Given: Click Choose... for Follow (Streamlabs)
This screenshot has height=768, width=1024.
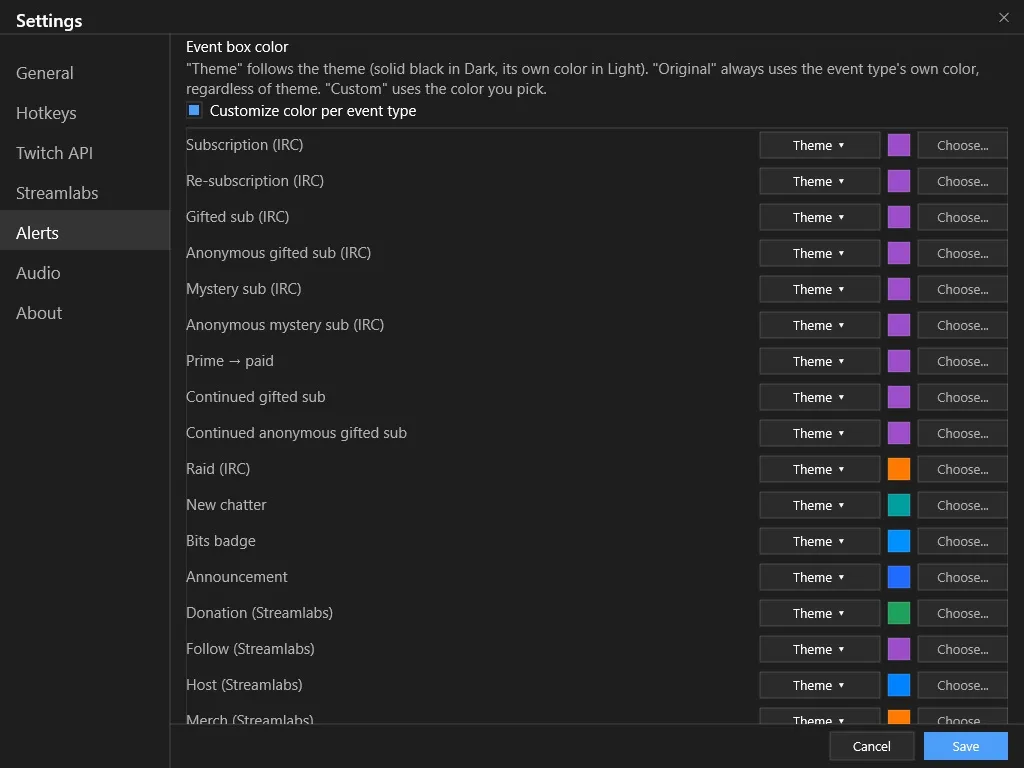Looking at the screenshot, I should pos(962,648).
